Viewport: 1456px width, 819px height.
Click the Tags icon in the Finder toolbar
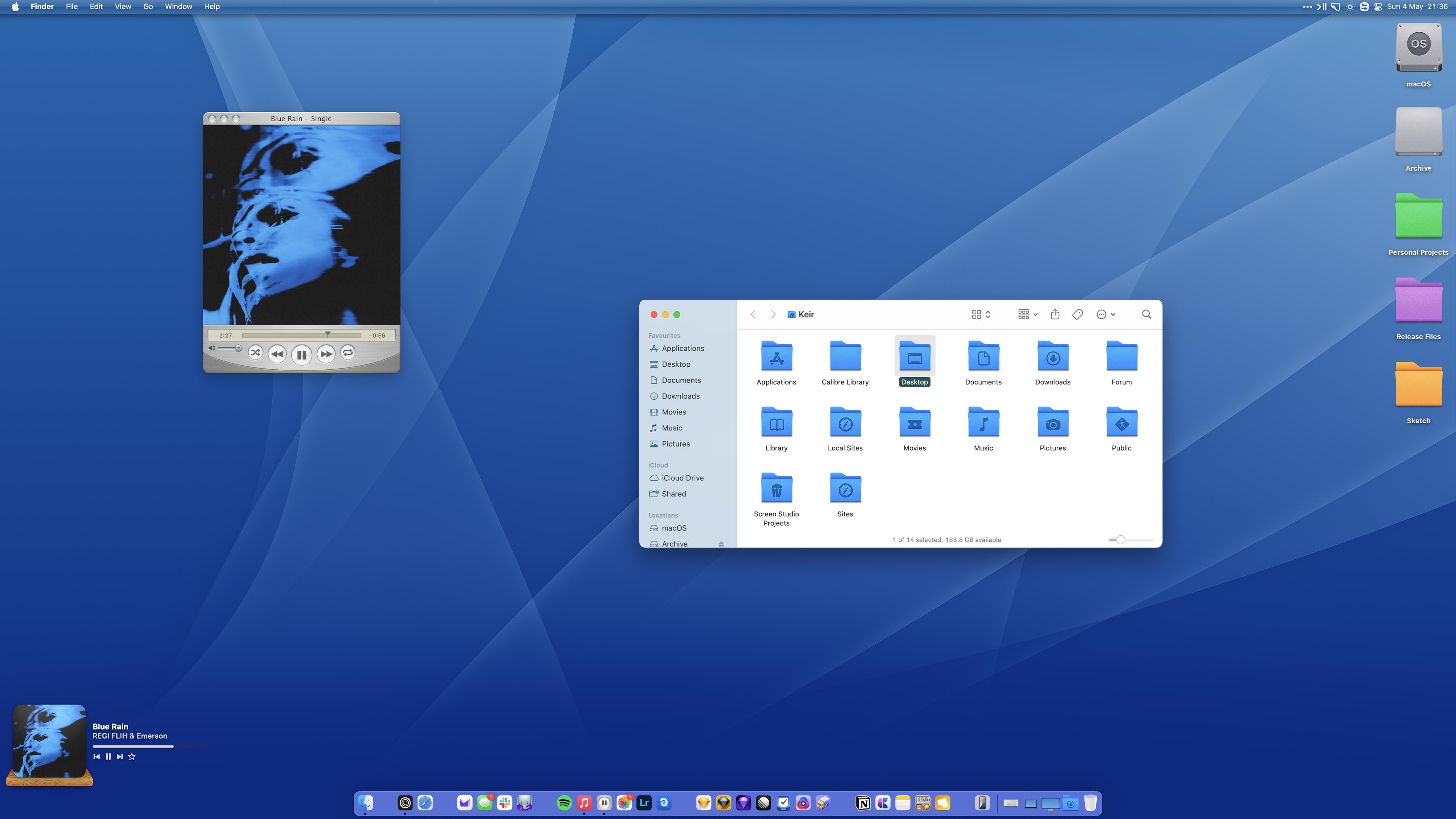1077,314
